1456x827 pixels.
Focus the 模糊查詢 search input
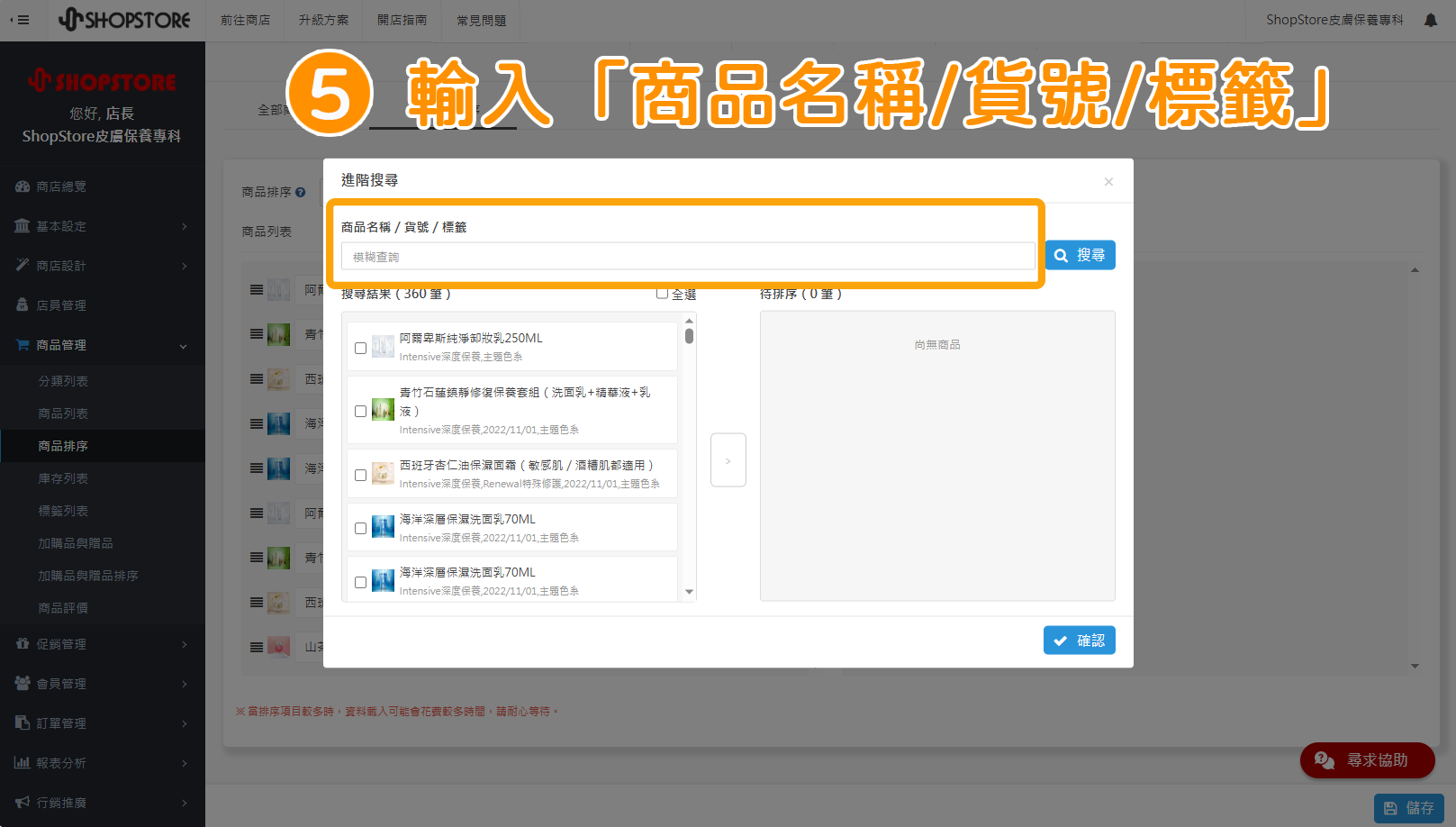click(688, 257)
